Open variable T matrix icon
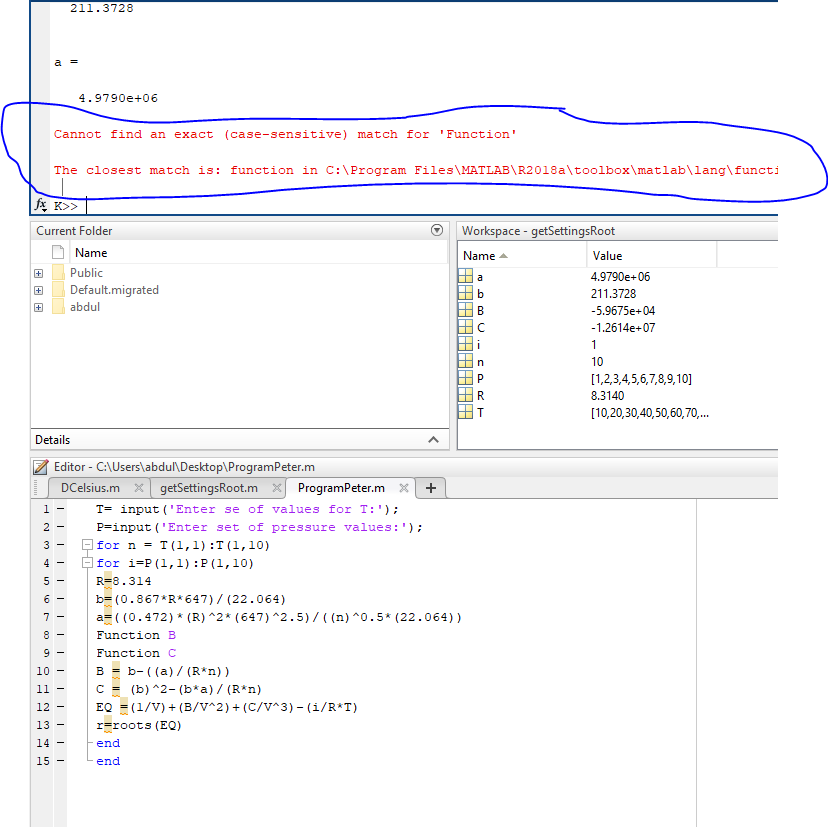 point(464,409)
